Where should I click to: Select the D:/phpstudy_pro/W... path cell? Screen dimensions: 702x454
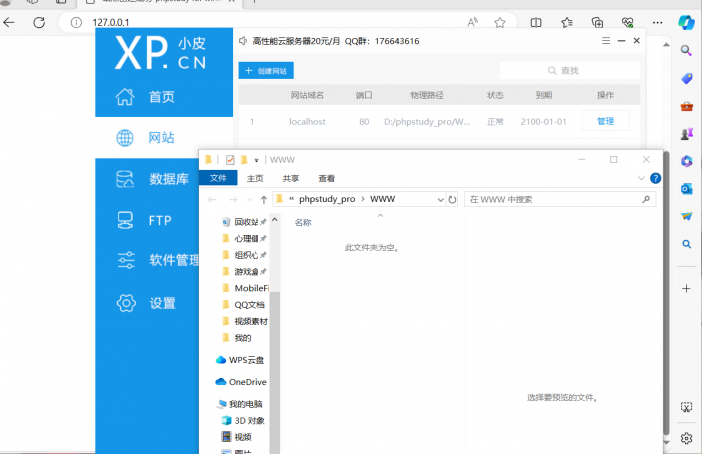[427, 122]
